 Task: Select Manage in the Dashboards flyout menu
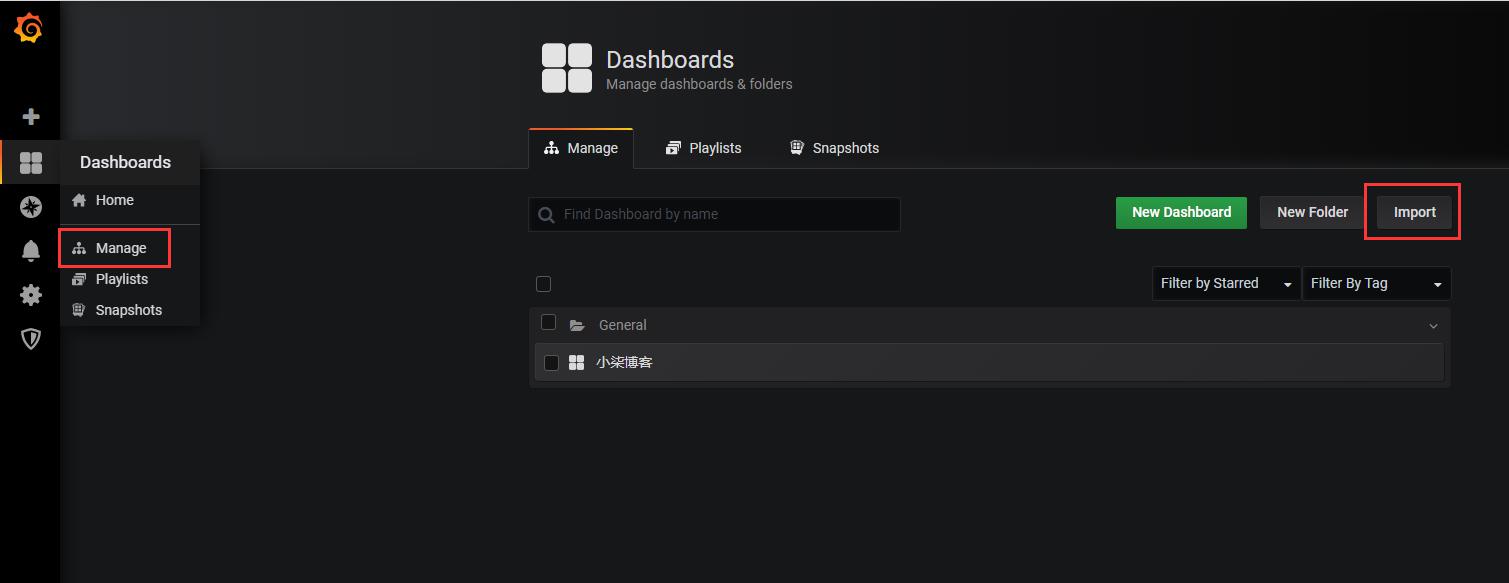(x=121, y=248)
